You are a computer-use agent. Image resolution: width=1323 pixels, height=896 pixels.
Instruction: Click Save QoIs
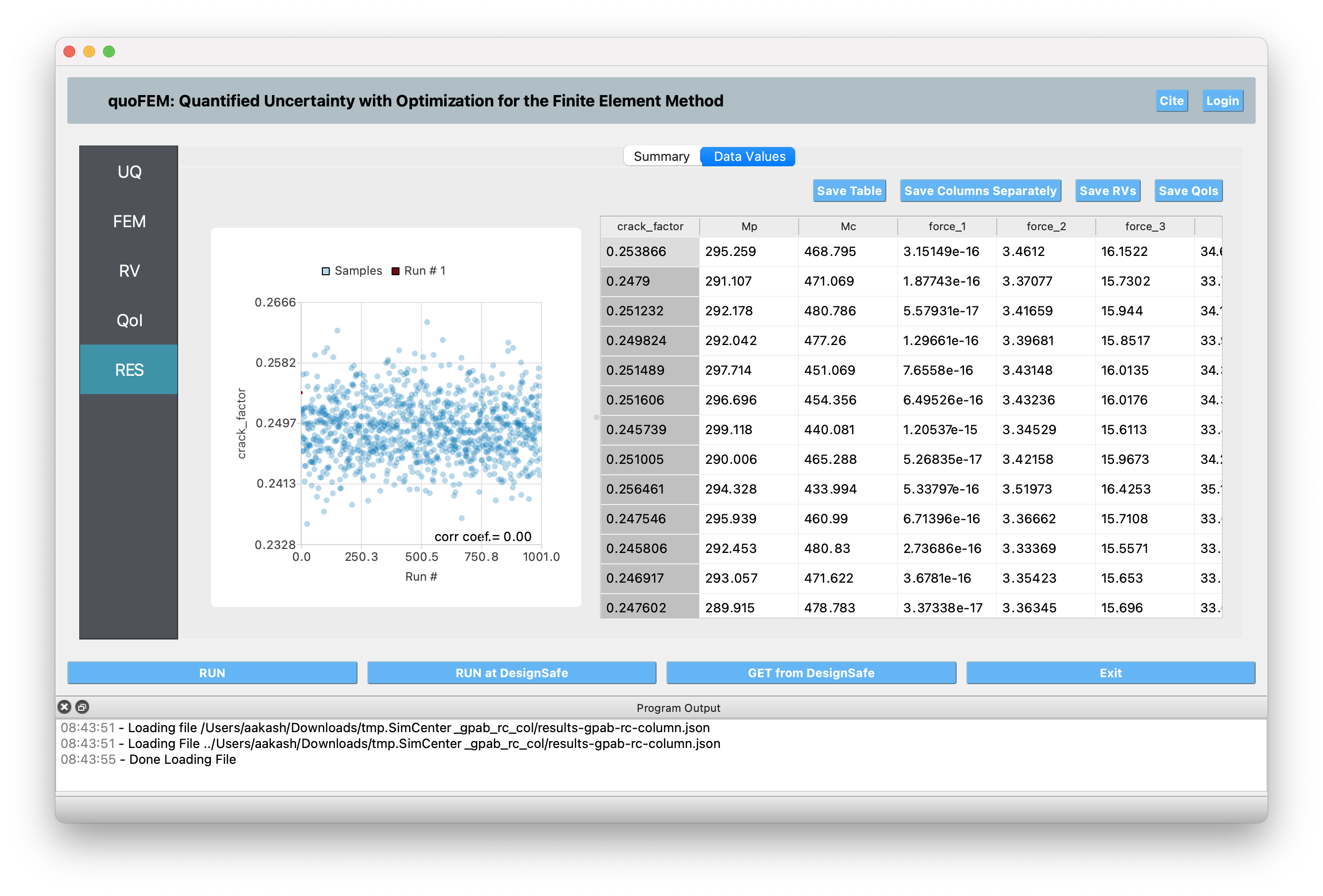coord(1188,191)
